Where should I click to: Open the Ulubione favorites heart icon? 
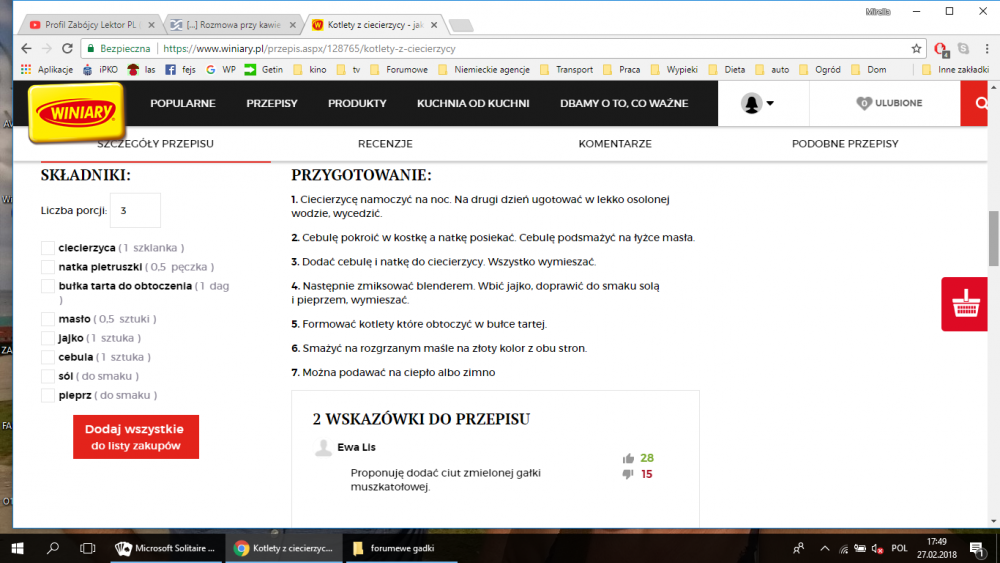[x=864, y=104]
